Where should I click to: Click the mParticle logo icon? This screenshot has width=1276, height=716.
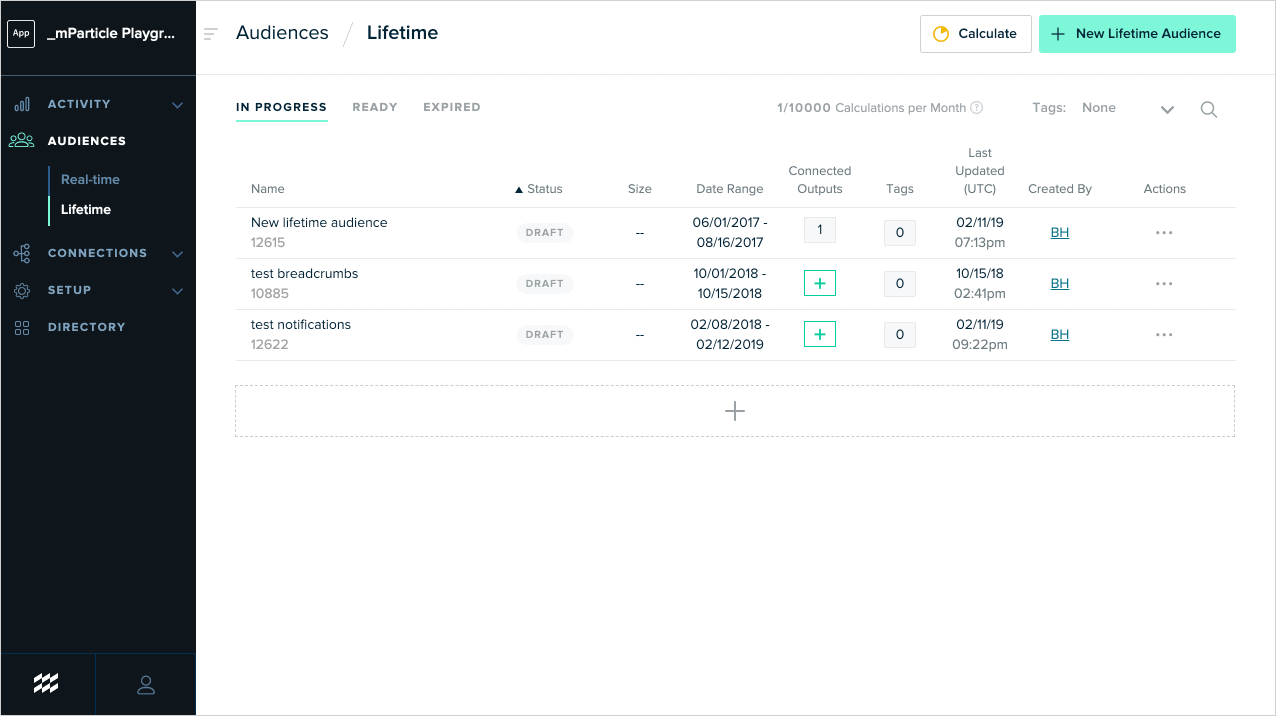click(46, 684)
